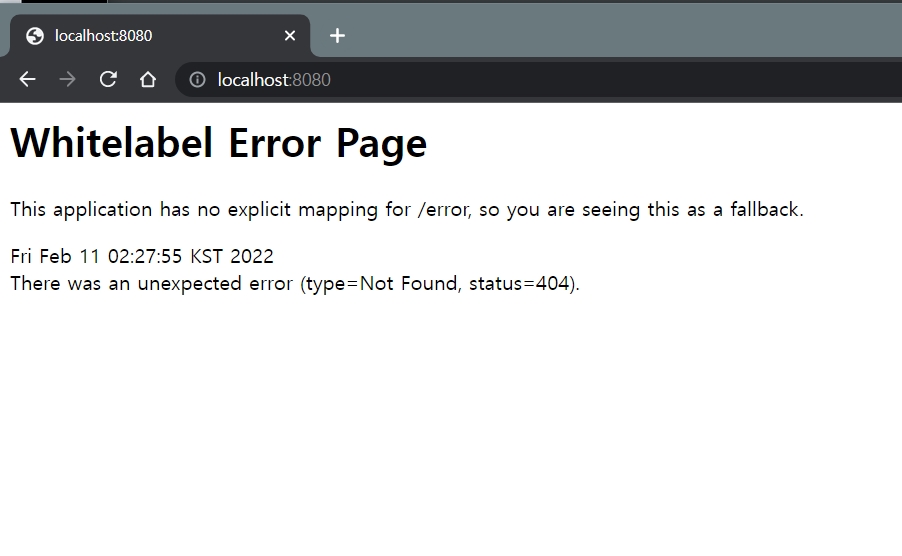The image size is (902, 556).
Task: Select the localhost:8080 tab
Action: (160, 36)
